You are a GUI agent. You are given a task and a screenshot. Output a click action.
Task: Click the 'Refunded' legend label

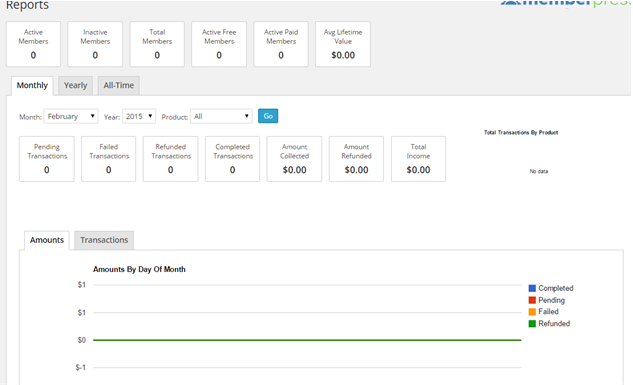click(554, 324)
